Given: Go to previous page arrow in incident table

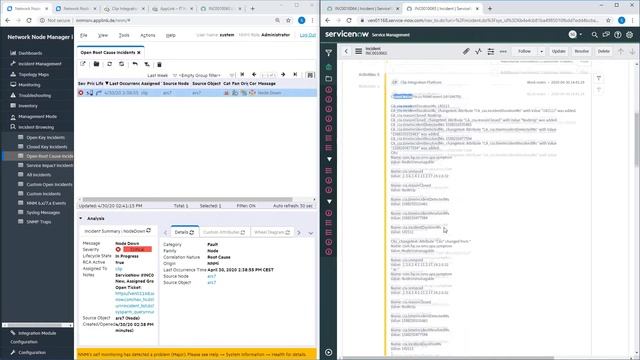Looking at the screenshot, I should tap(254, 75).
